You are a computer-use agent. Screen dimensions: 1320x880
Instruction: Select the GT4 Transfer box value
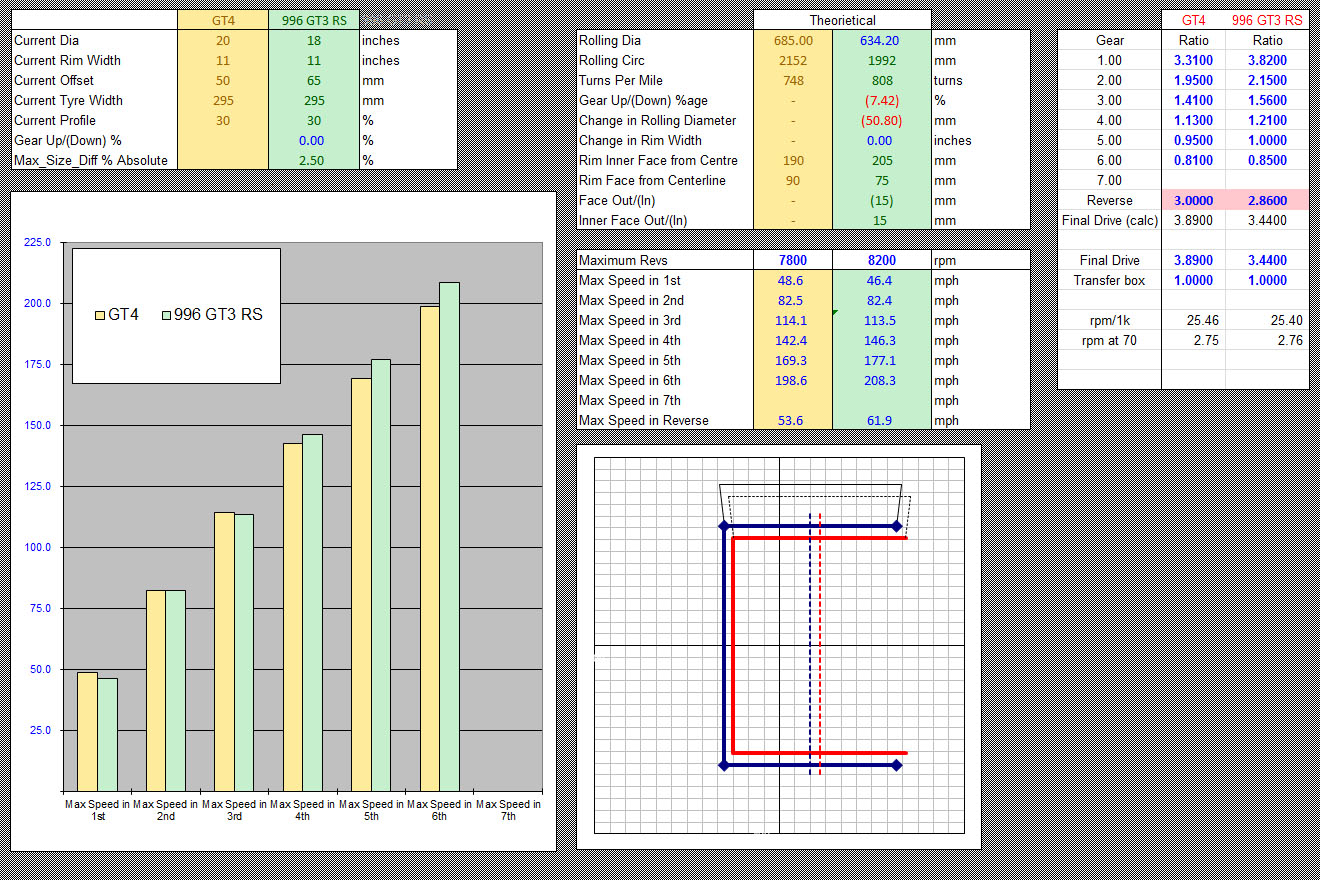[1194, 281]
